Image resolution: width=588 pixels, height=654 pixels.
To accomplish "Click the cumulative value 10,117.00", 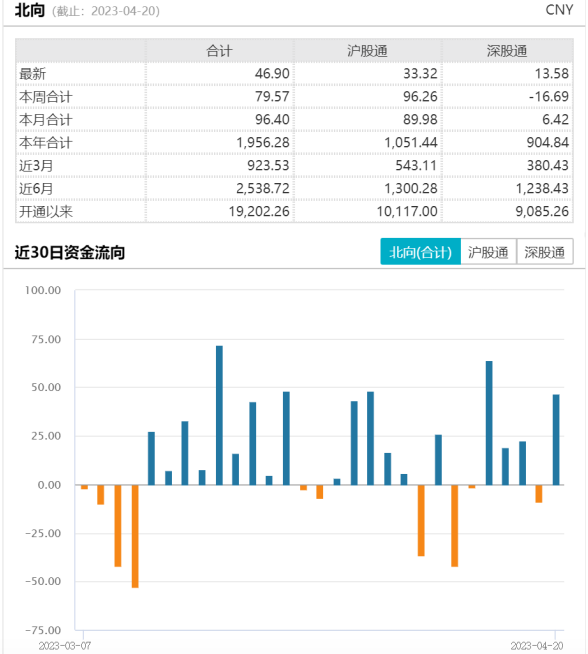I will click(x=407, y=211).
